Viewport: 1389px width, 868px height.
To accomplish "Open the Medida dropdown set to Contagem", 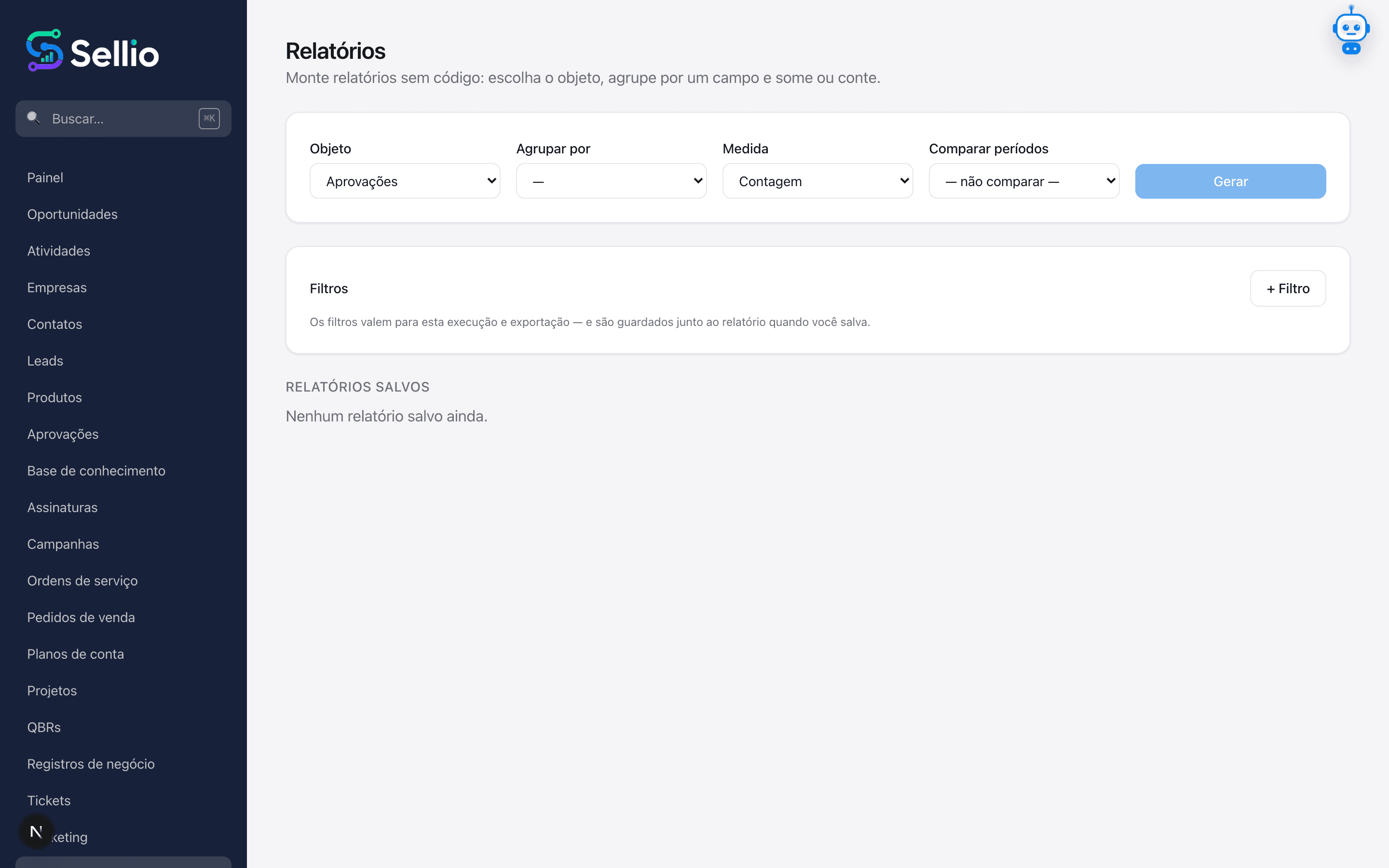I will click(817, 181).
